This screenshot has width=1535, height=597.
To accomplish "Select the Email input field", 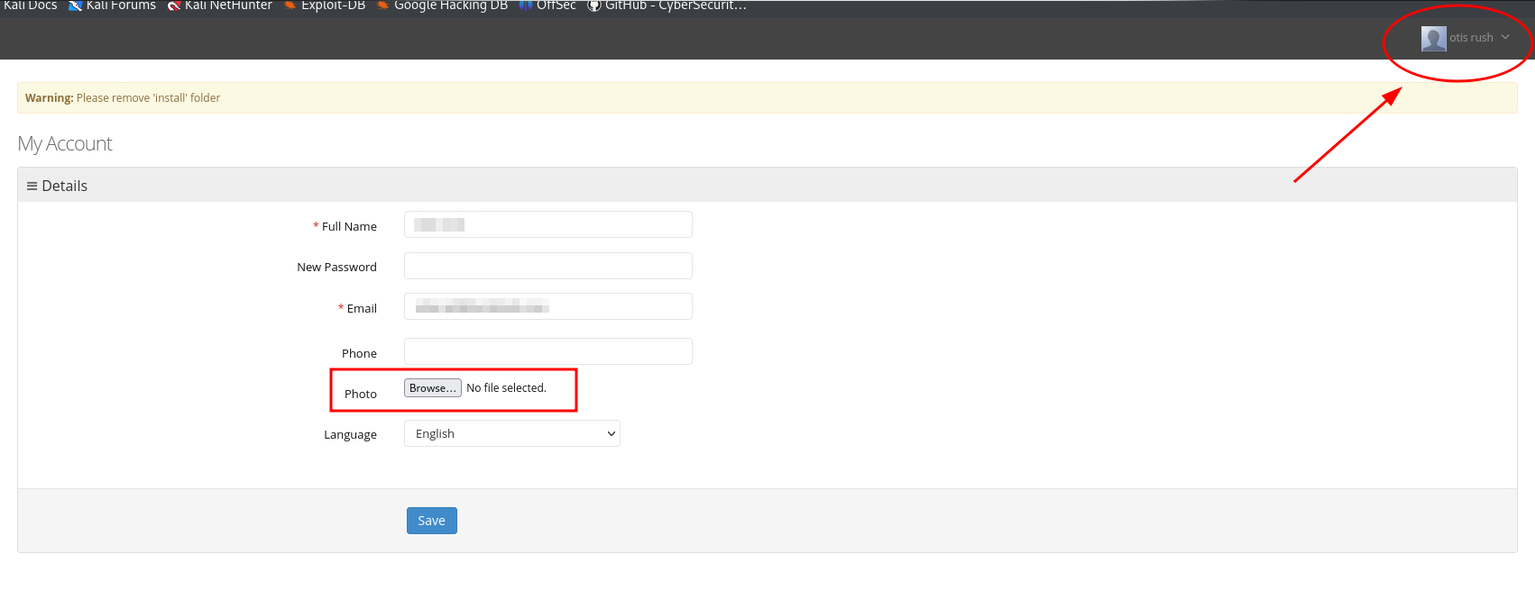I will [x=548, y=307].
